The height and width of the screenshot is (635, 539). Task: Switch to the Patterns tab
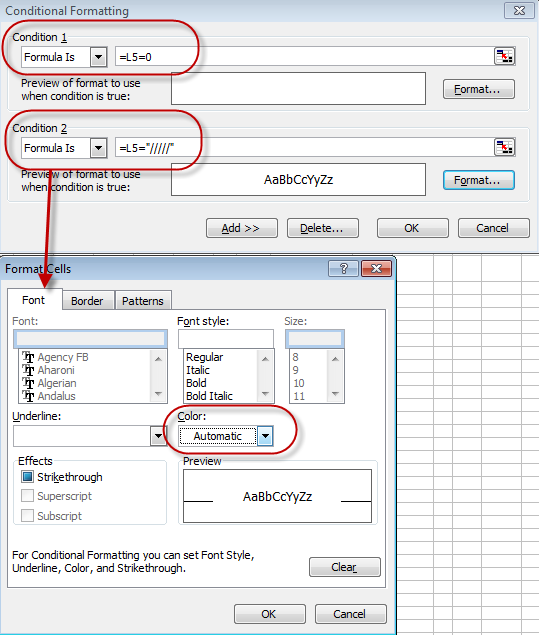(x=143, y=301)
